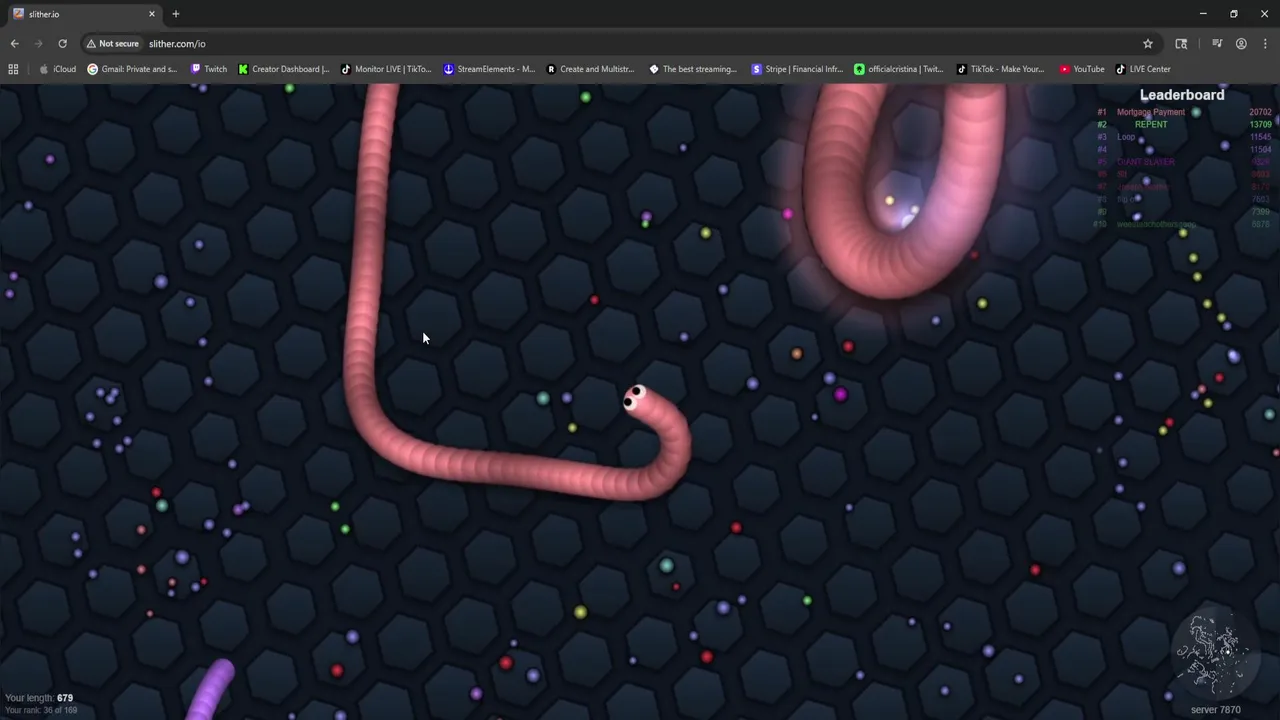1280x720 pixels.
Task: Open a new browser tab
Action: point(176,14)
